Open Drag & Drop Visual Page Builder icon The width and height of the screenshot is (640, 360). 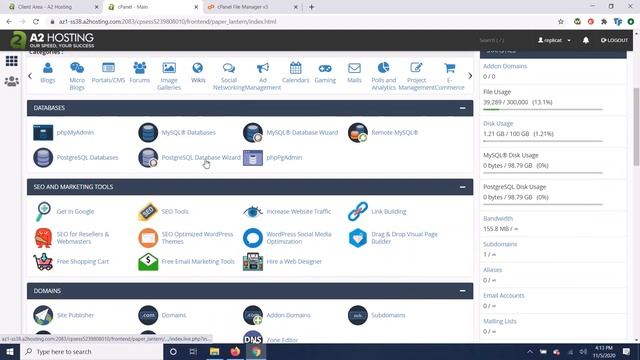(358, 238)
